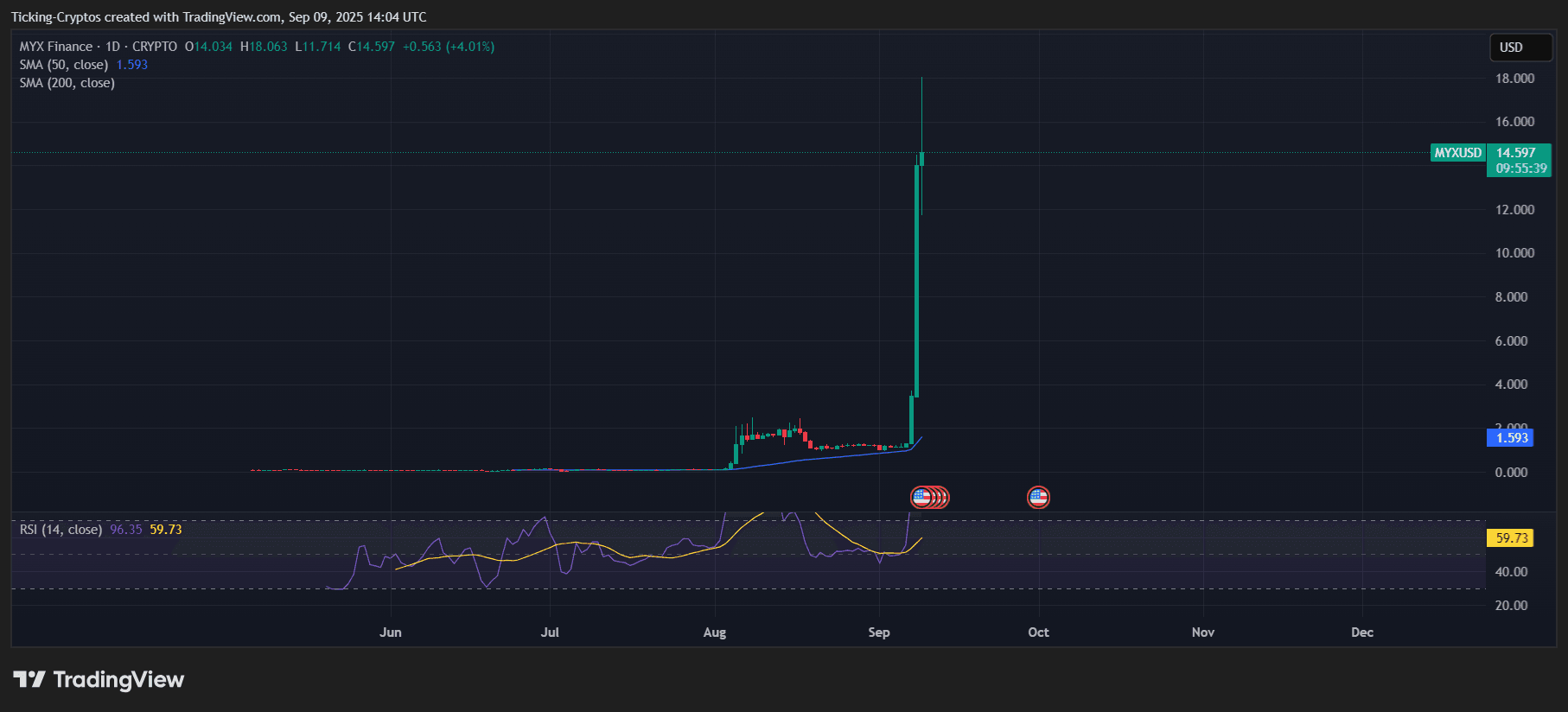
Task: Click the TradingView logo
Action: [x=99, y=680]
